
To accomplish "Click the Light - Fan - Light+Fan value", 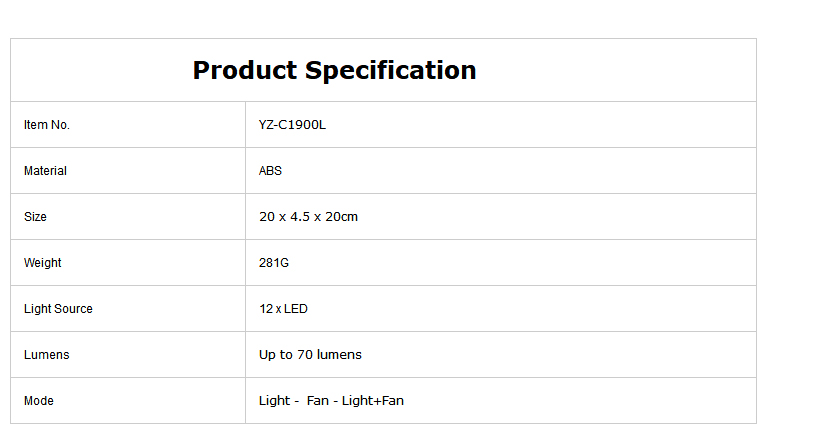I will click(x=331, y=401).
